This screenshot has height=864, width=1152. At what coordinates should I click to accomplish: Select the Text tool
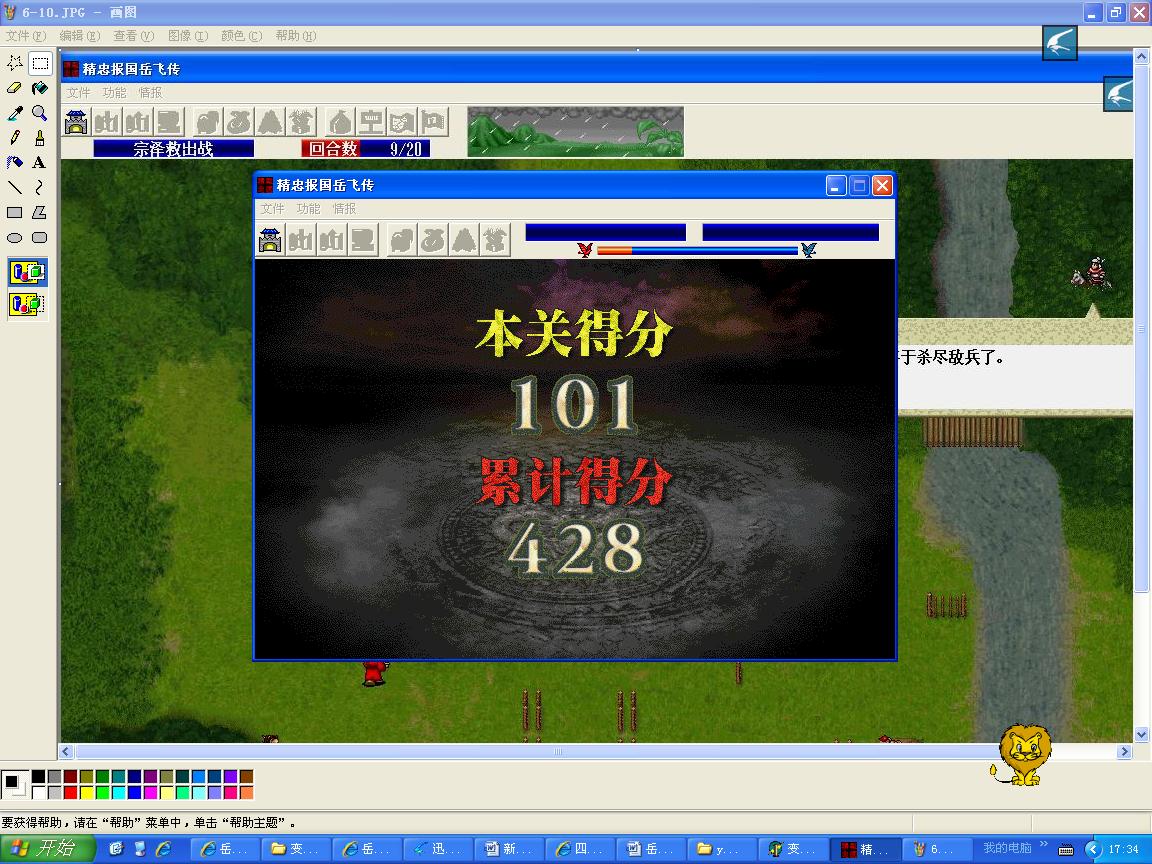tap(40, 162)
